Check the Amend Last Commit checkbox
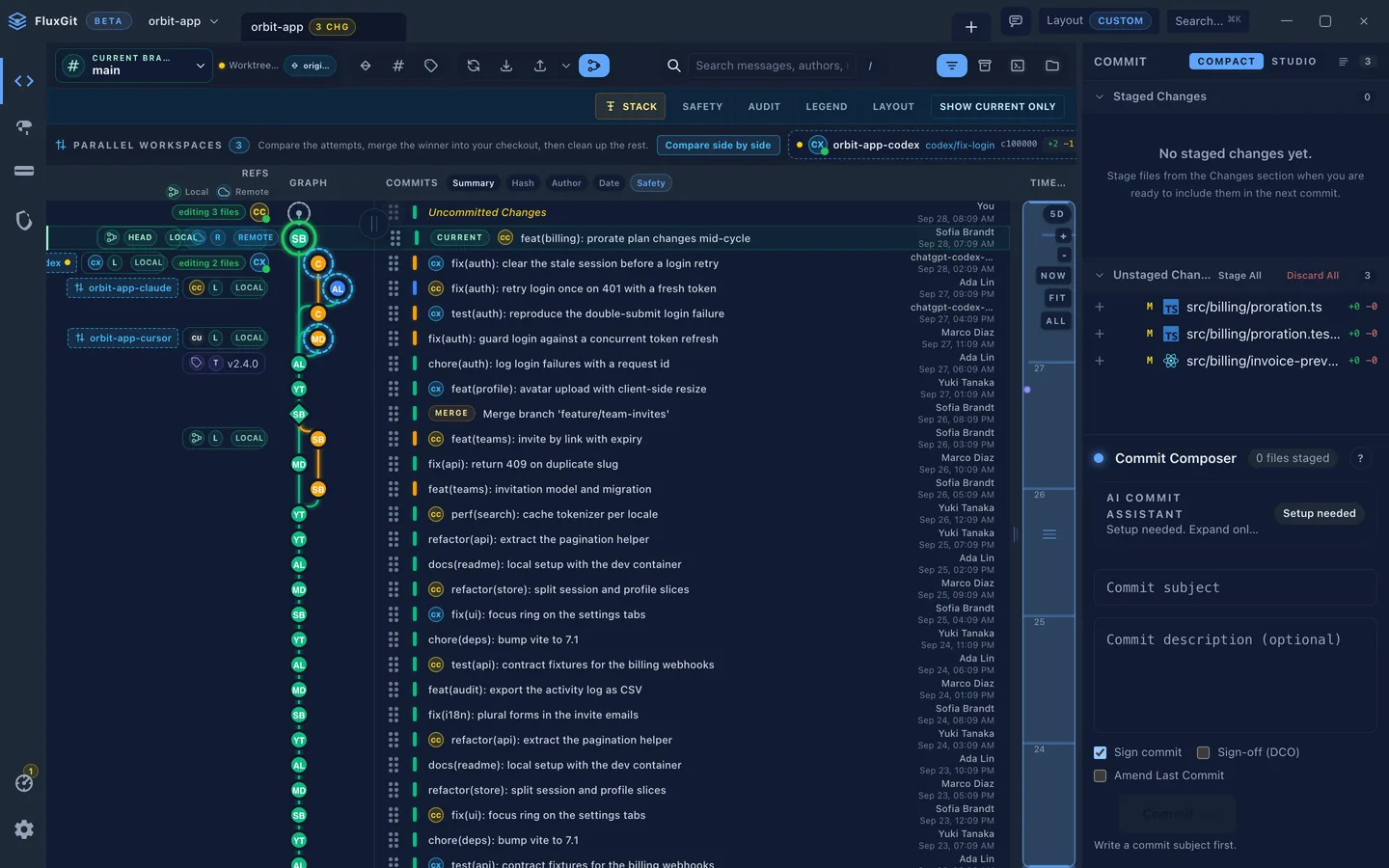This screenshot has width=1389, height=868. 1100,775
